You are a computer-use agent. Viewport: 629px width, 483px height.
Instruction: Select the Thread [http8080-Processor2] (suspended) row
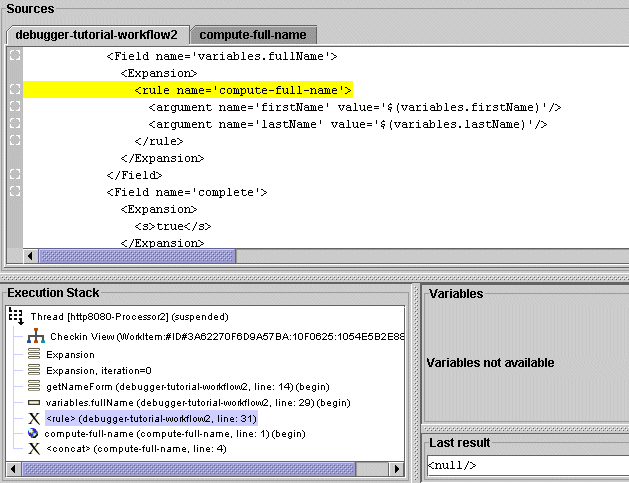pyautogui.click(x=129, y=317)
